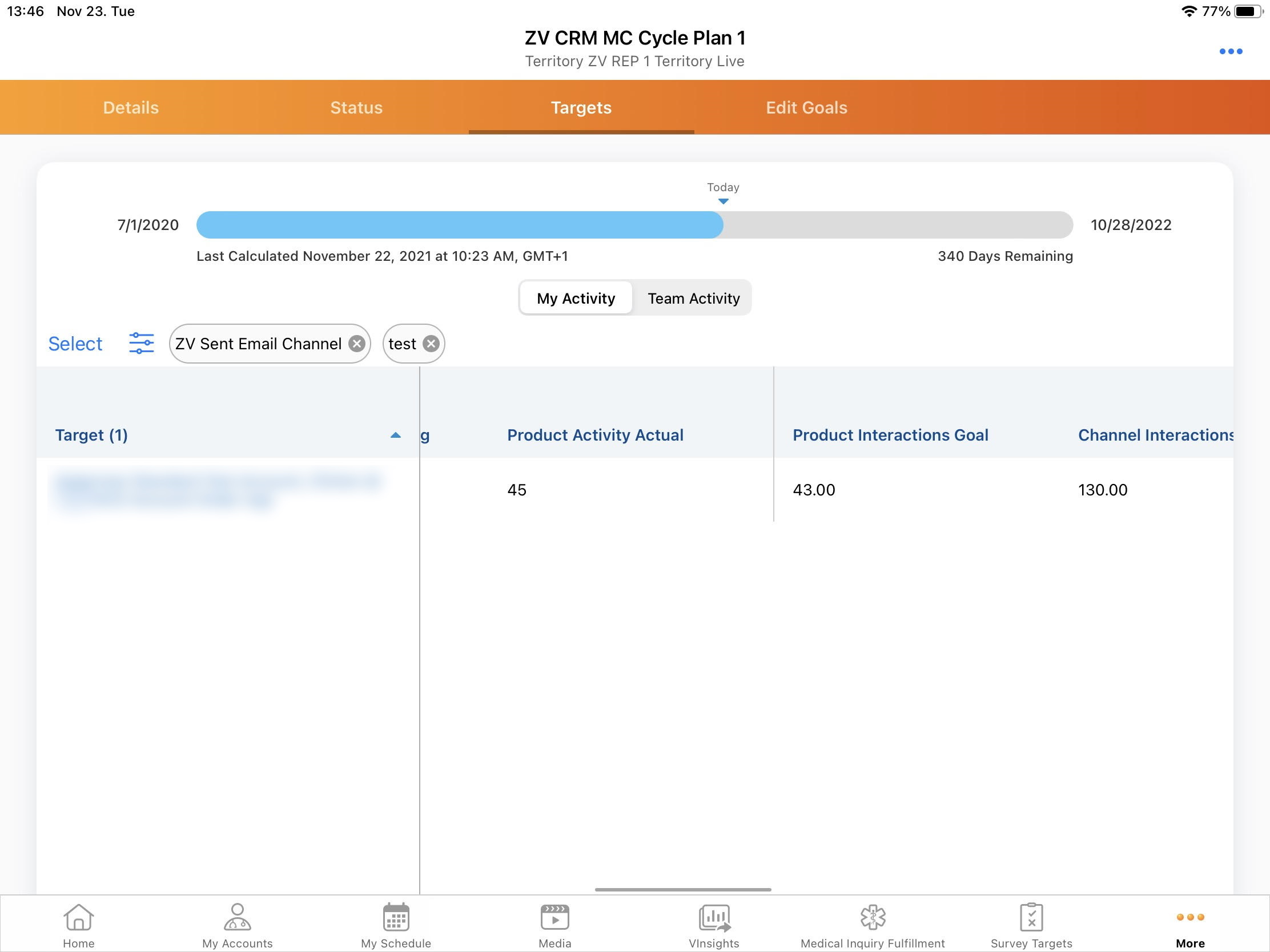Click the cycle plan progress bar
The image size is (1270, 952).
(x=634, y=225)
